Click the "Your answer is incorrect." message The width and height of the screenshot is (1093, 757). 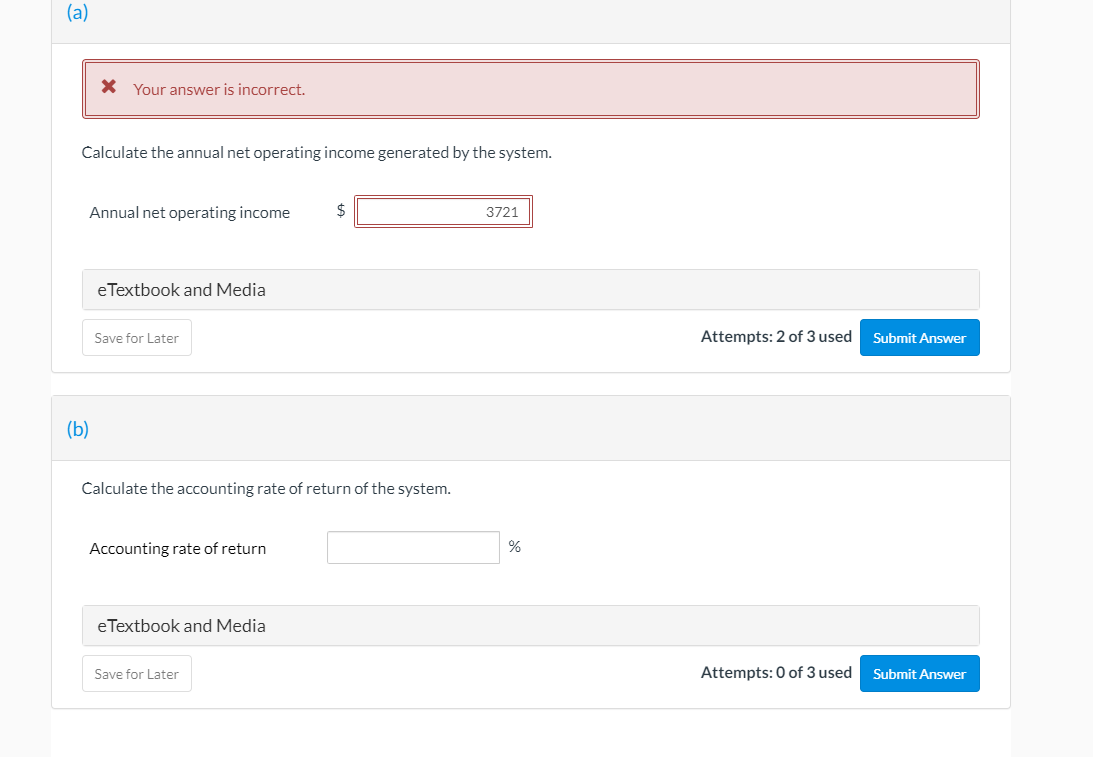tap(219, 89)
